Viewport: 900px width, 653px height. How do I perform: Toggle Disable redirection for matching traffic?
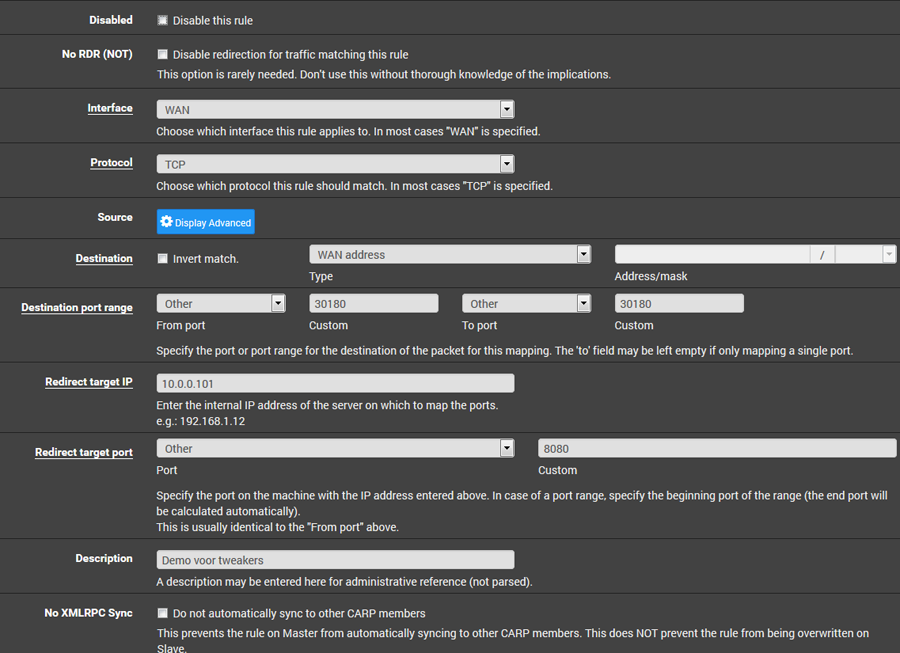point(163,54)
